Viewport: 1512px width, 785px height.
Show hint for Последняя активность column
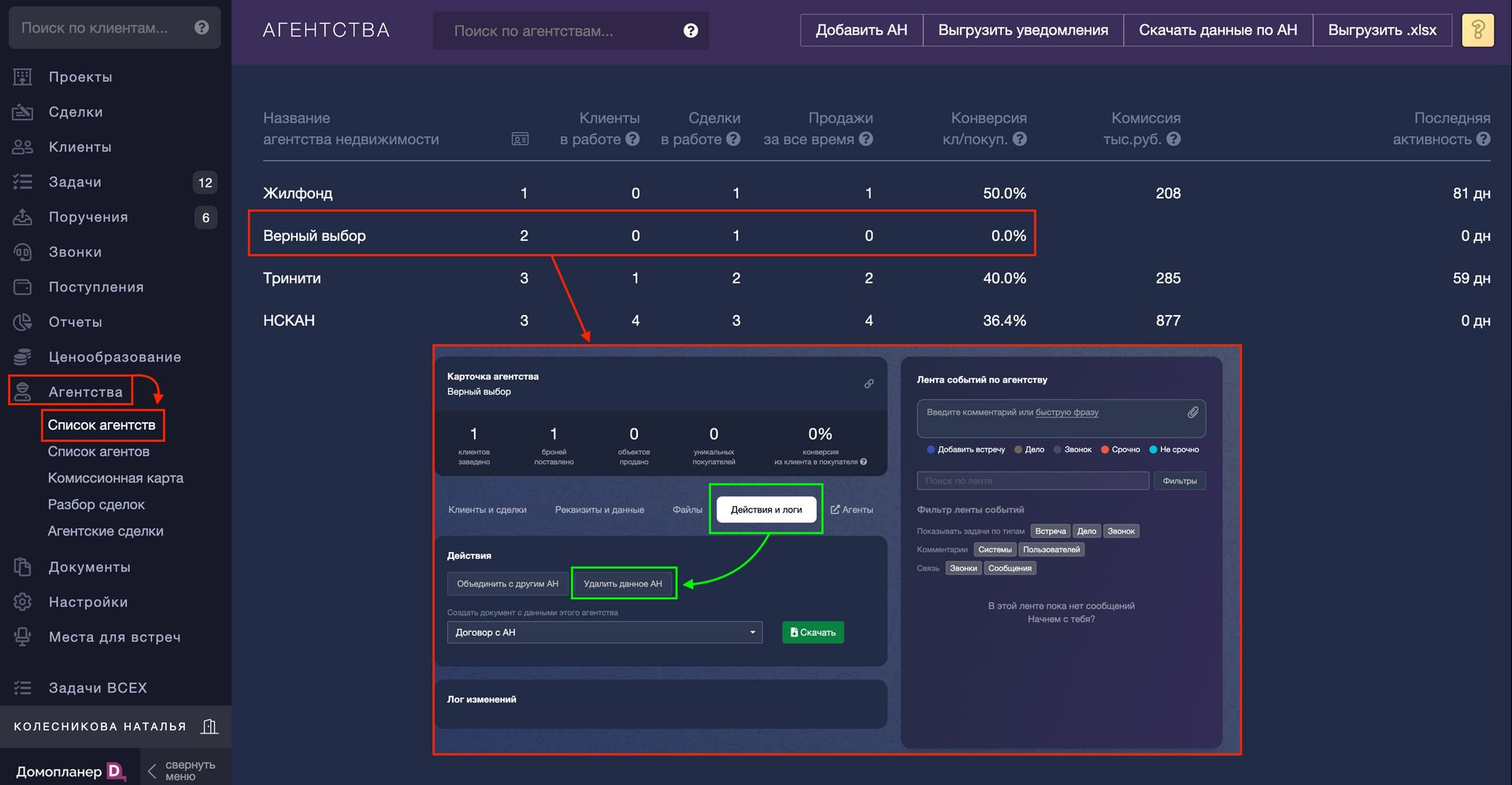click(1484, 139)
